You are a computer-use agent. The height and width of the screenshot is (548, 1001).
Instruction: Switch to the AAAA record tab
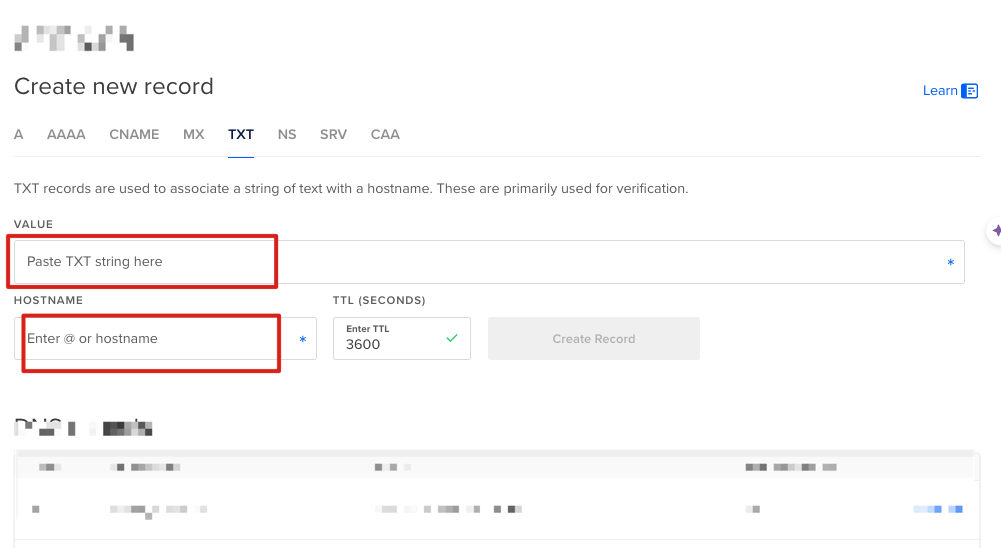(66, 134)
